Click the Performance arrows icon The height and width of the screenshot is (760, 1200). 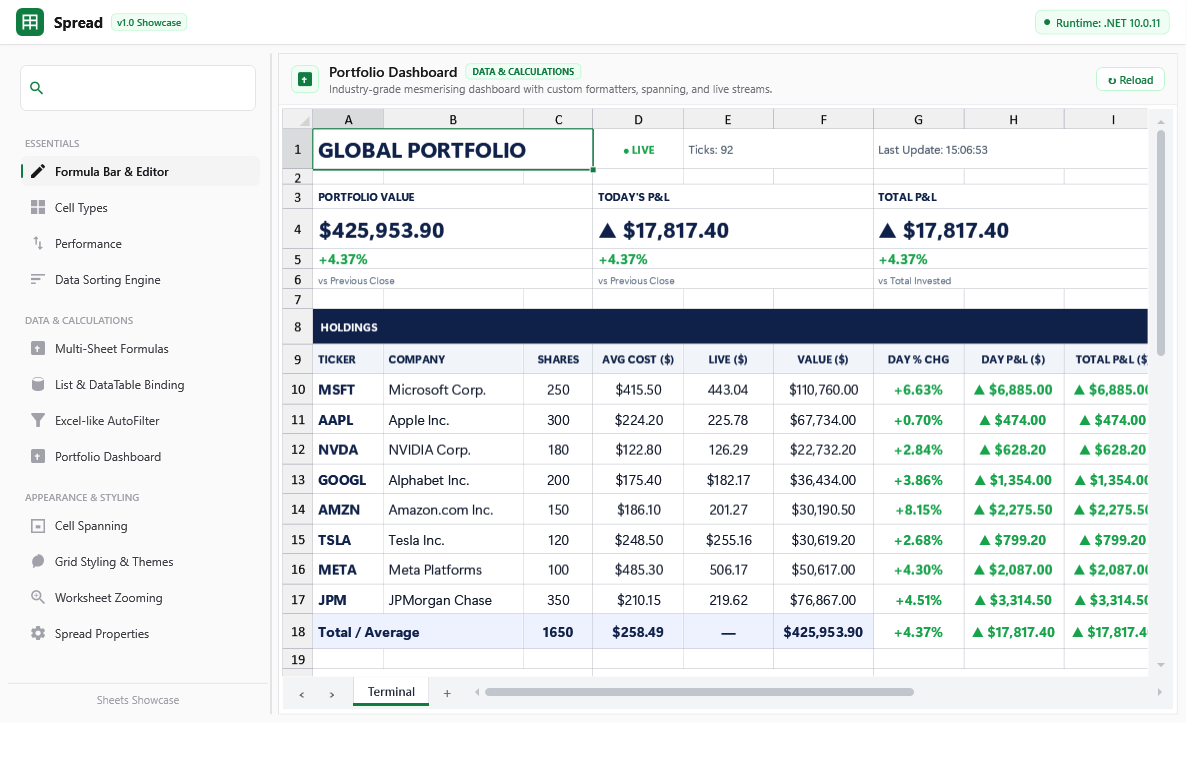38,244
